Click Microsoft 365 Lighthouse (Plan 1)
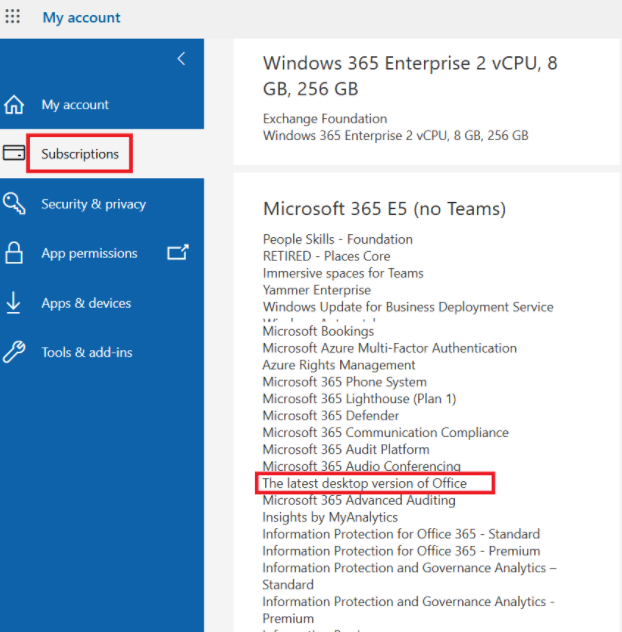This screenshot has height=632, width=622. click(360, 399)
